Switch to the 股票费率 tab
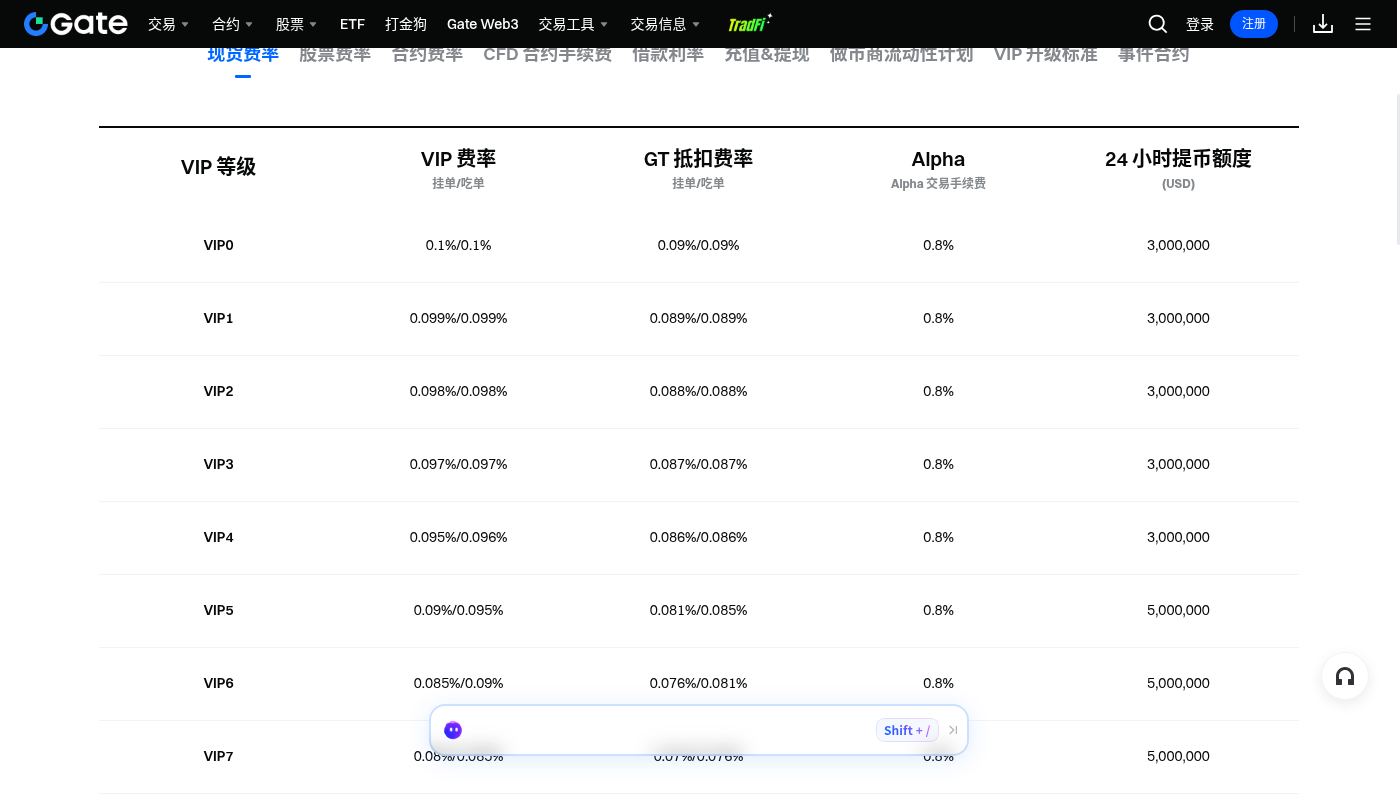Screen dimensions: 1400x800 pos(335,55)
